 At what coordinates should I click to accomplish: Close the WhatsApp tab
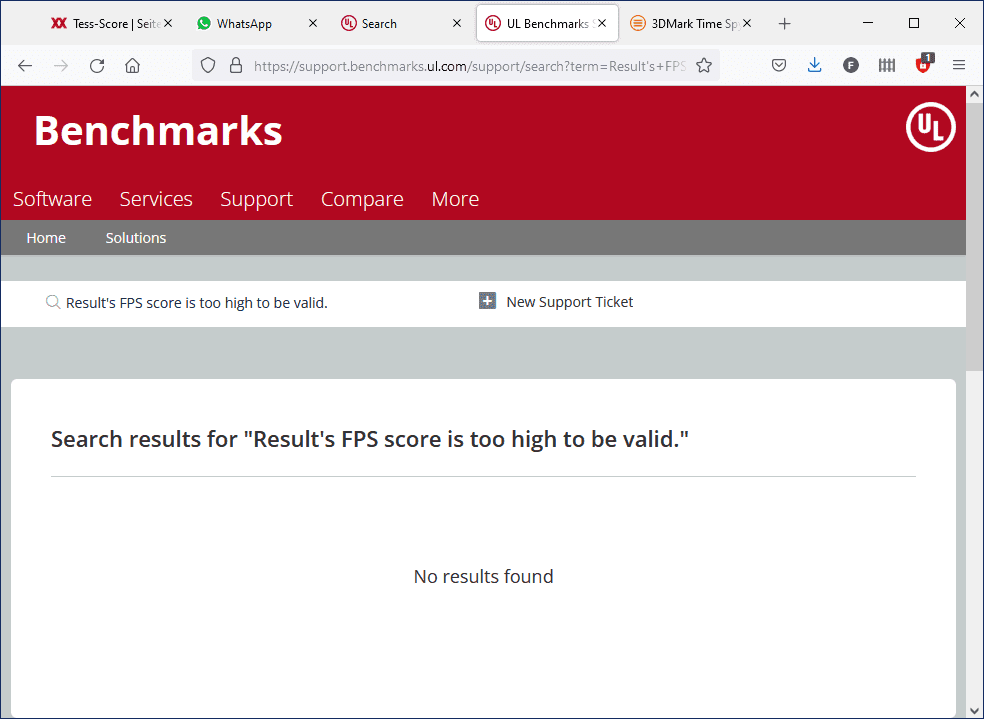click(313, 23)
